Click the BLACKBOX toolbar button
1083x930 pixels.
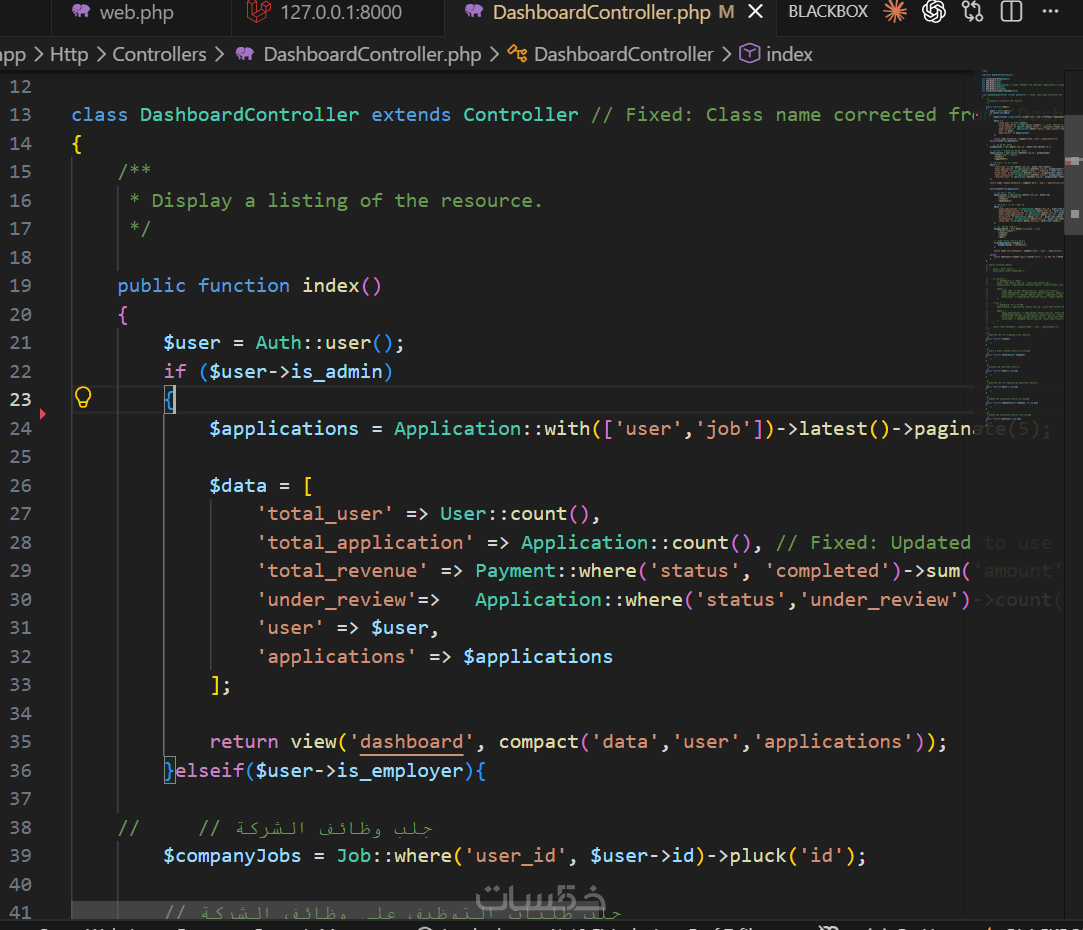pos(827,12)
